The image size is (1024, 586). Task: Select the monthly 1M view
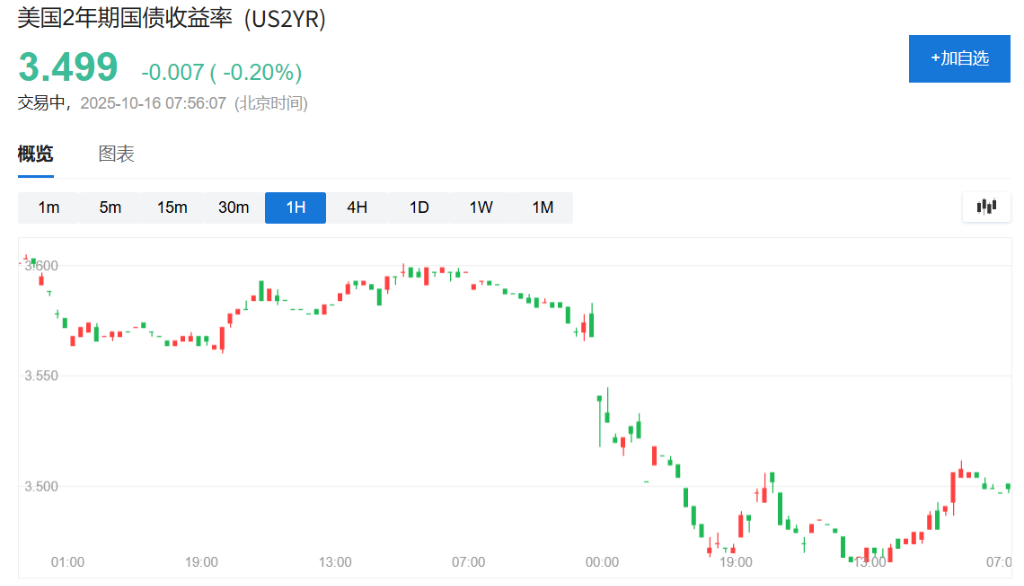[x=542, y=207]
